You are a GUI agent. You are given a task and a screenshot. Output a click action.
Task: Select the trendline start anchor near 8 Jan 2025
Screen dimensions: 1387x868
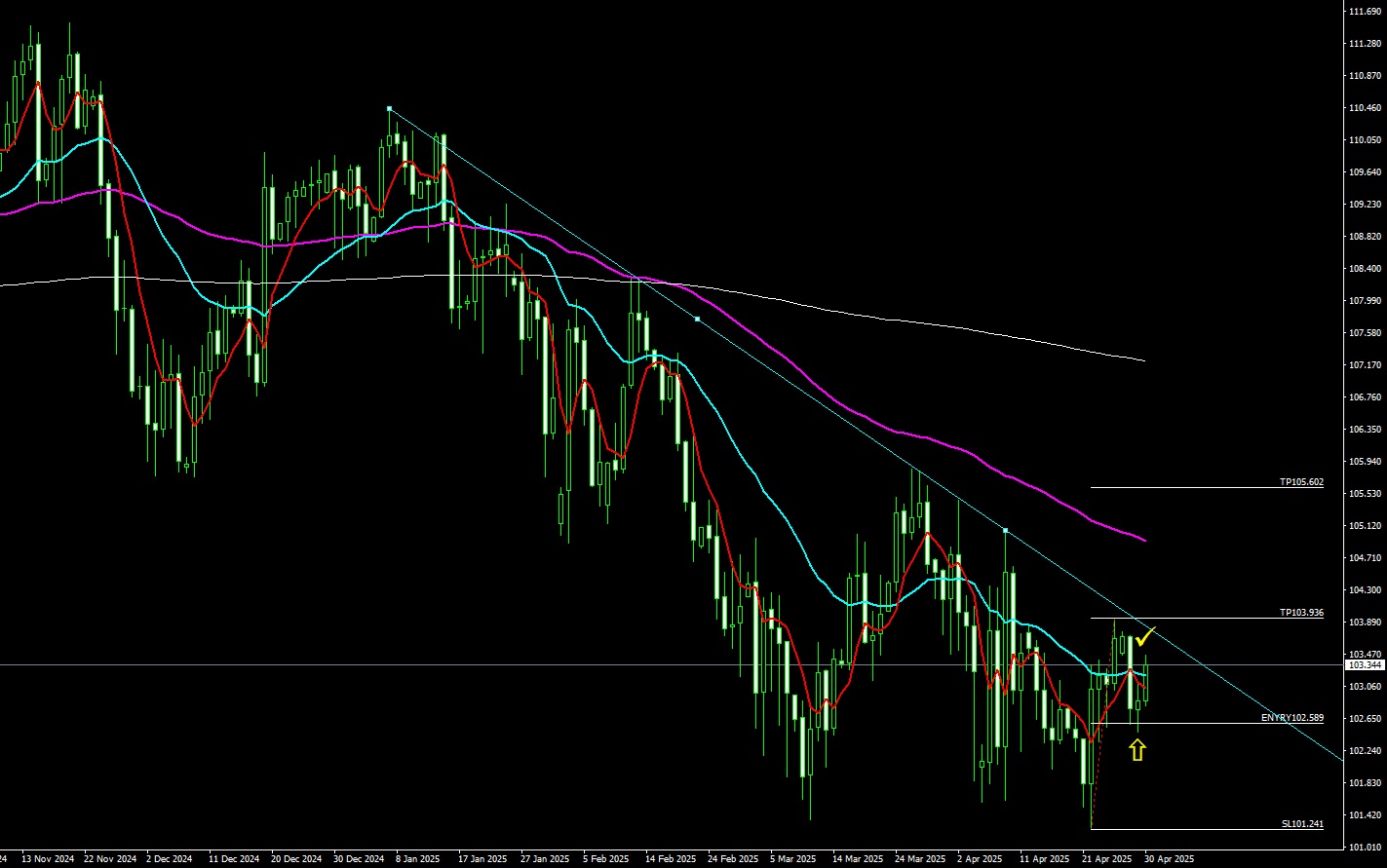coord(389,108)
